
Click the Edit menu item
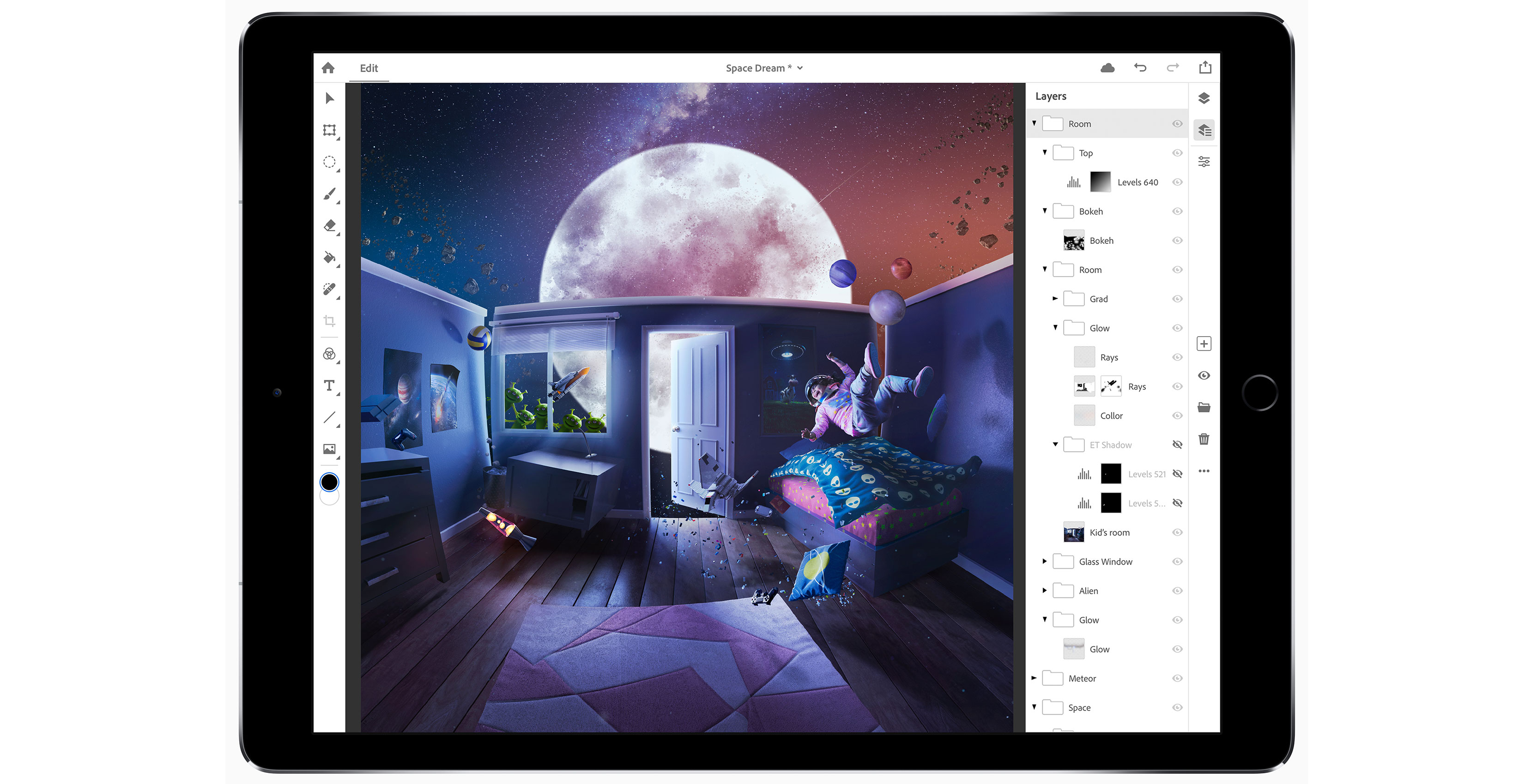coord(369,67)
